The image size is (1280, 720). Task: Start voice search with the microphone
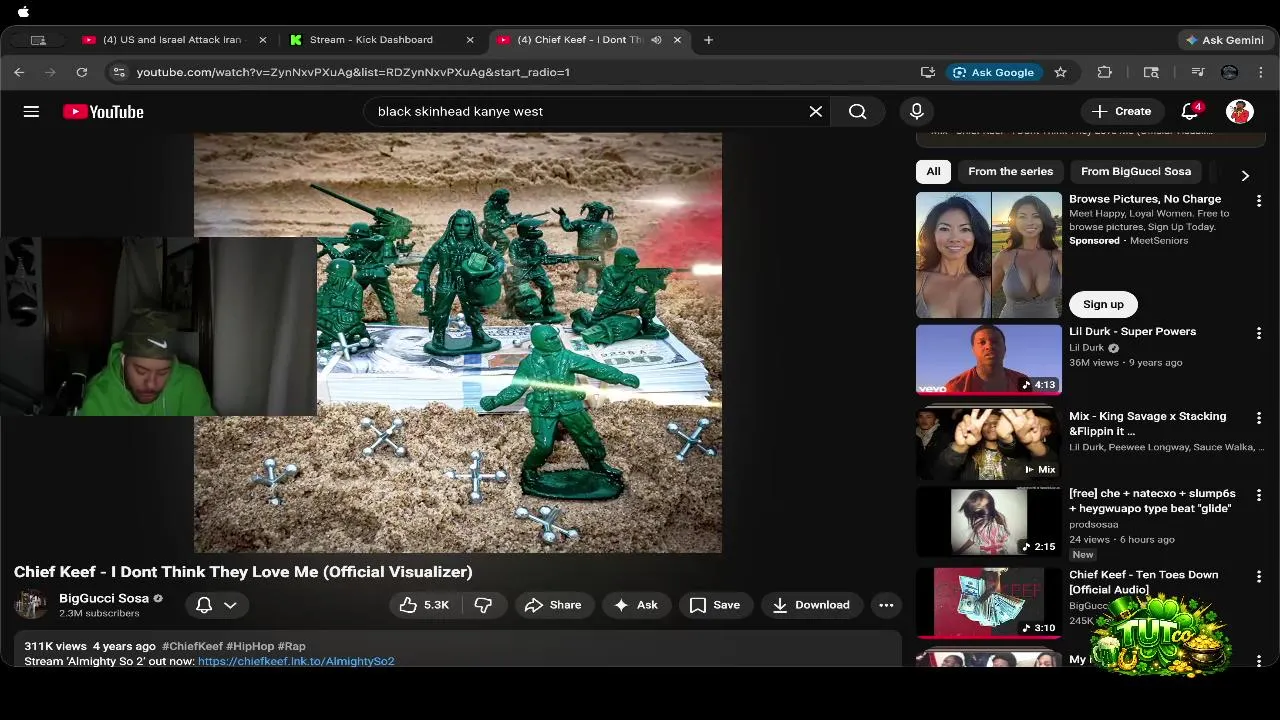[x=917, y=111]
